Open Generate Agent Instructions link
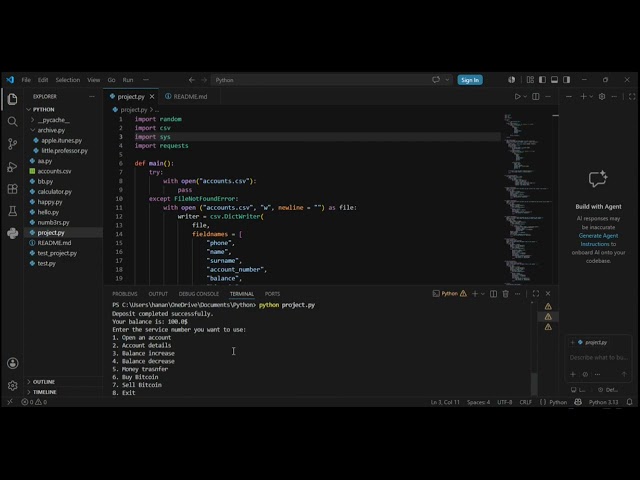 pyautogui.click(x=598, y=240)
